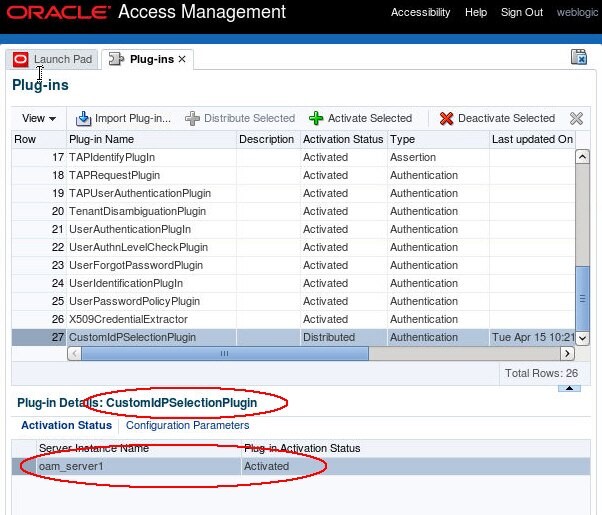Open the Configuration Parameters tab

[187, 425]
